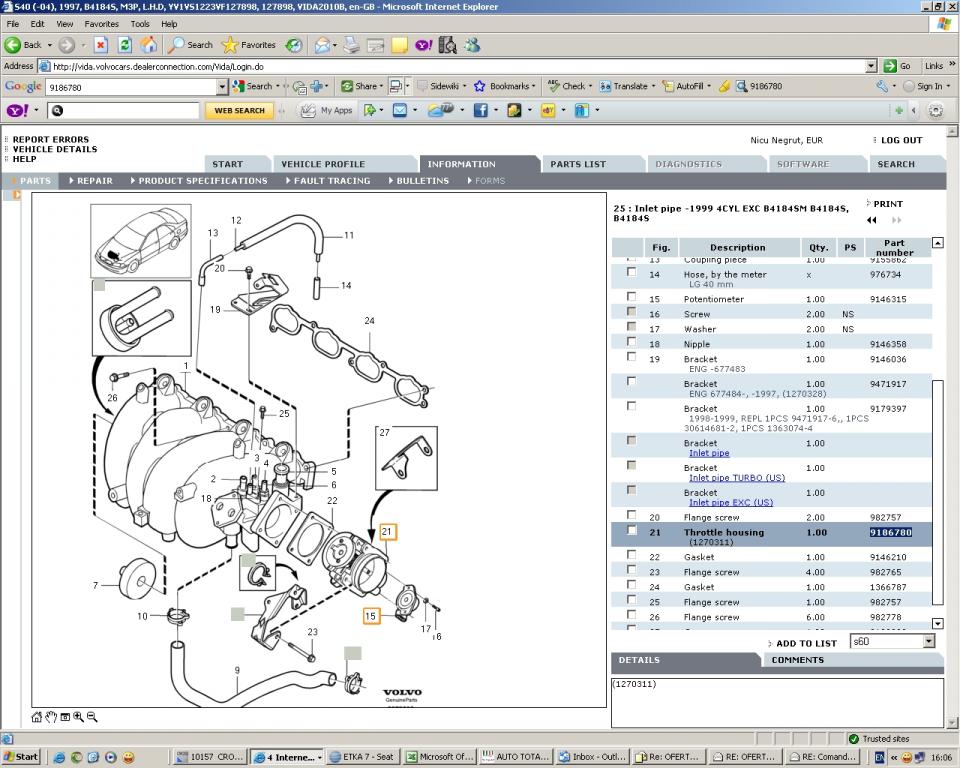
Task: Tick checkbox for Fig 14 Hose row
Action: coord(631,272)
